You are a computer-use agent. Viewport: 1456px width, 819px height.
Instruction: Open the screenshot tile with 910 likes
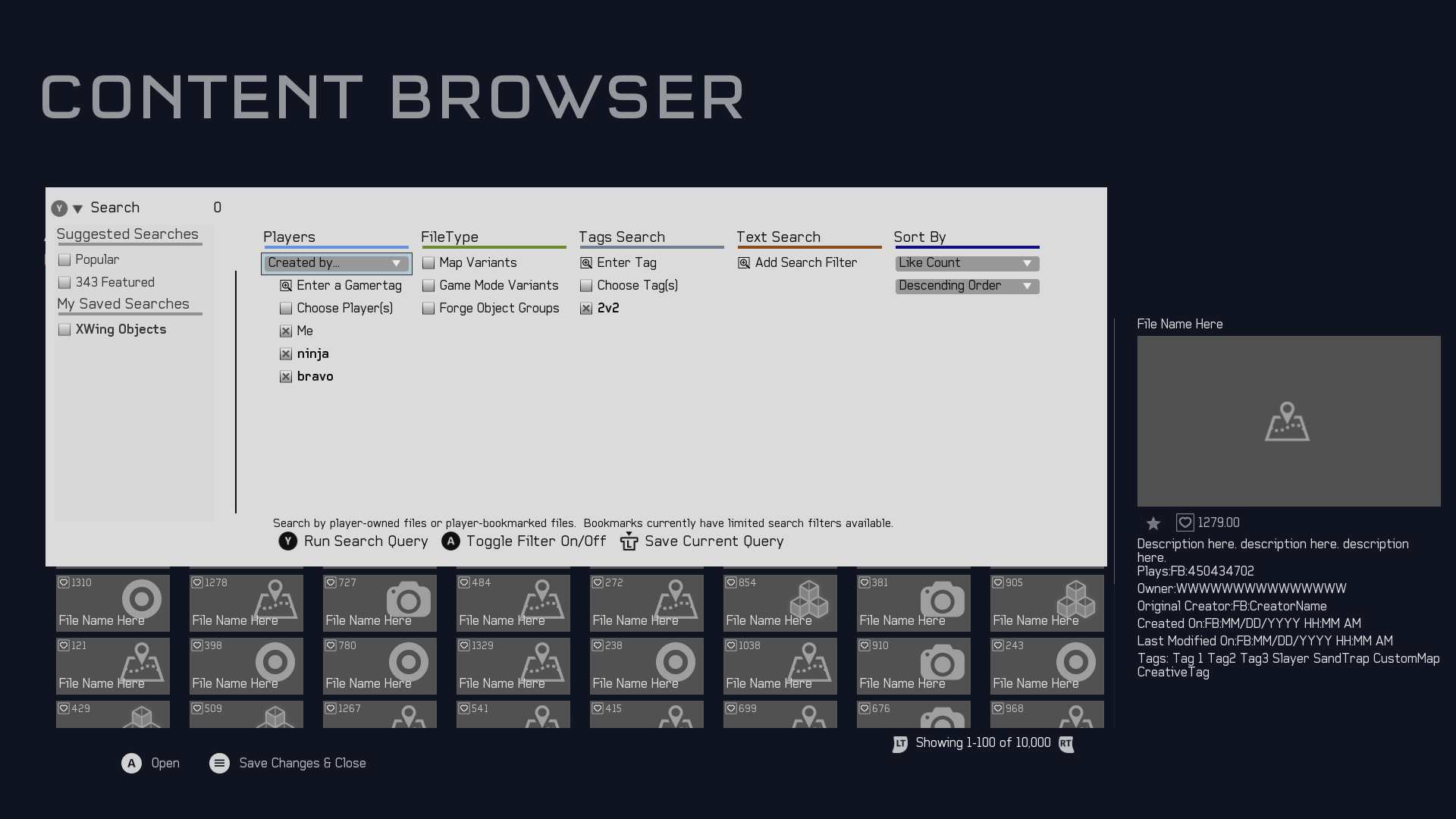[914, 666]
